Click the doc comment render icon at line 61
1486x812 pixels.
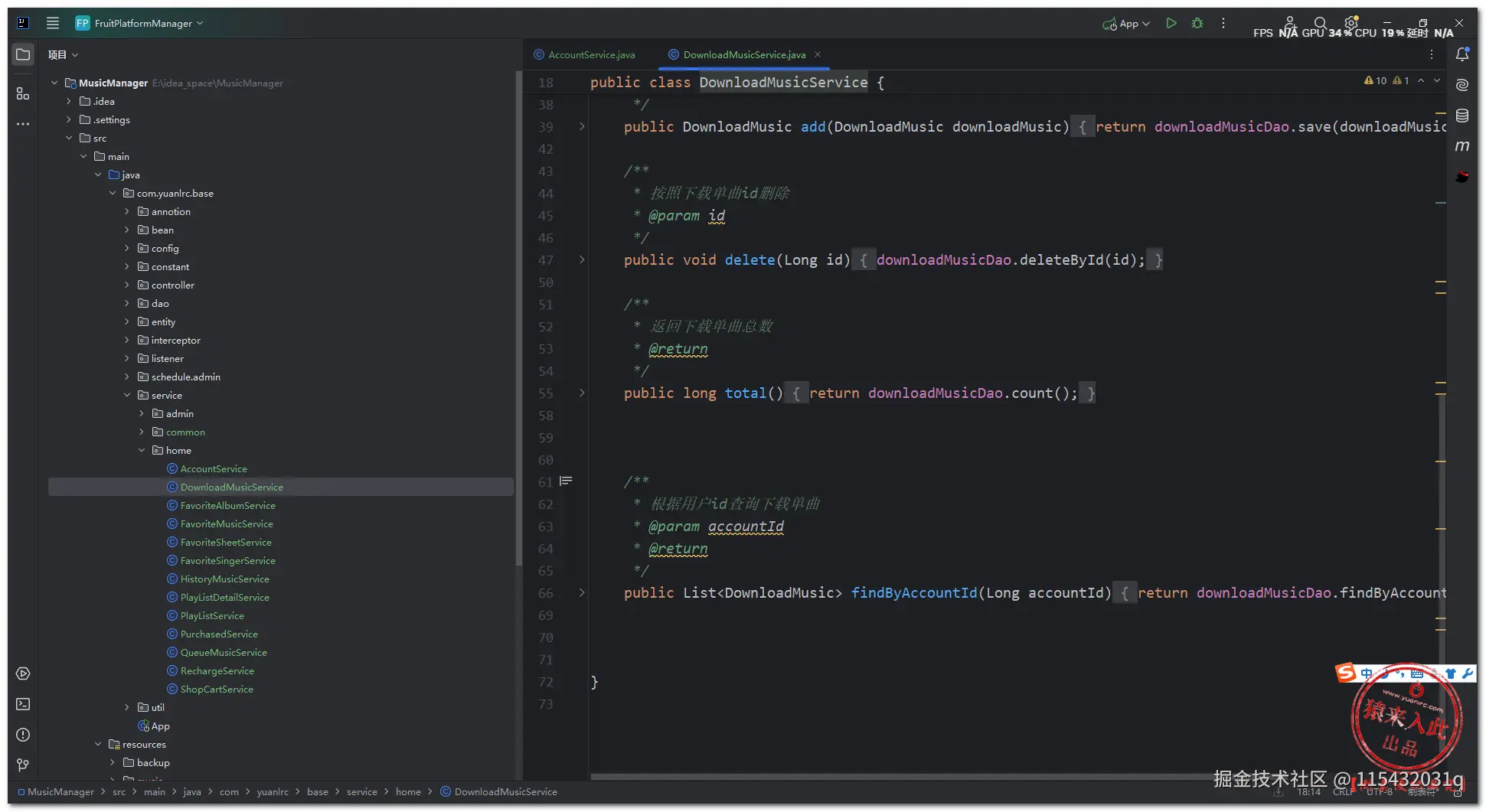tap(566, 481)
